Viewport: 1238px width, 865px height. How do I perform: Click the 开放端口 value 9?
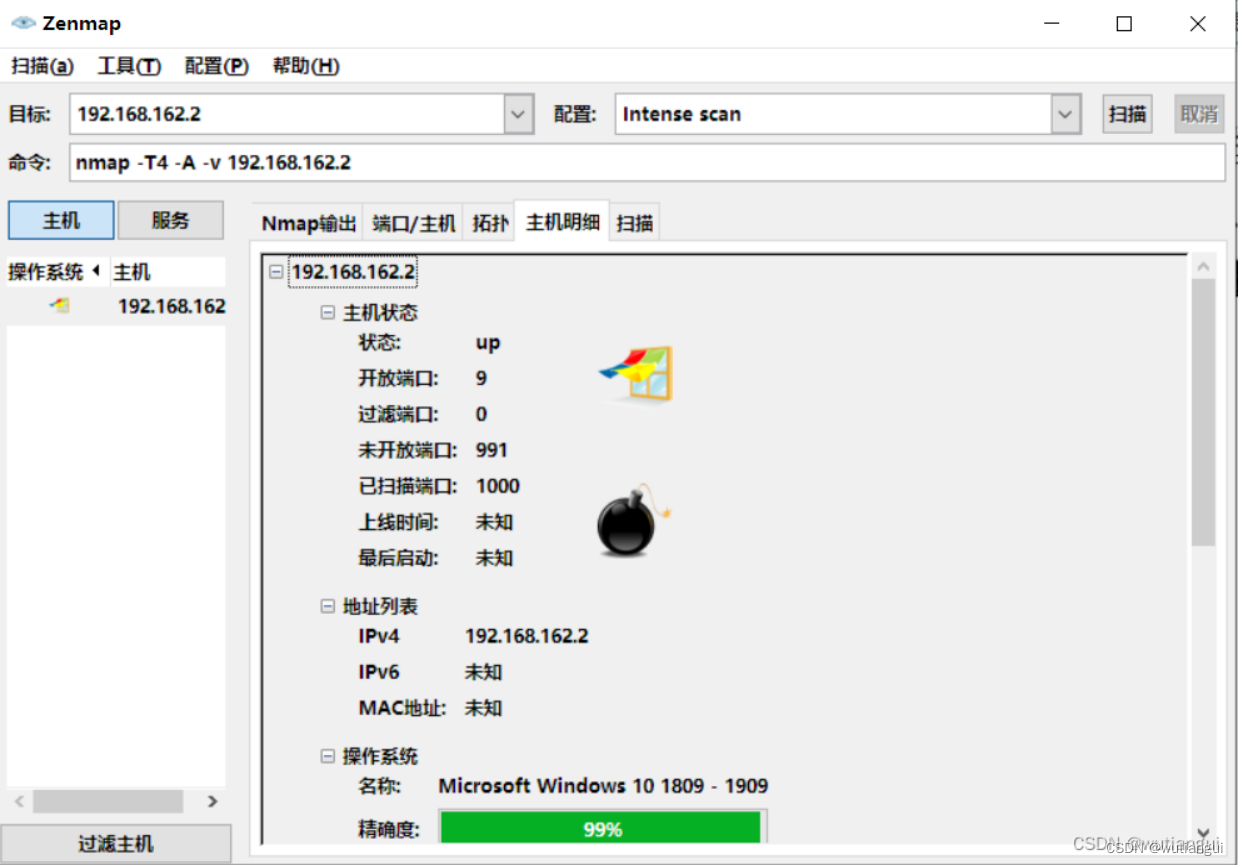click(481, 378)
